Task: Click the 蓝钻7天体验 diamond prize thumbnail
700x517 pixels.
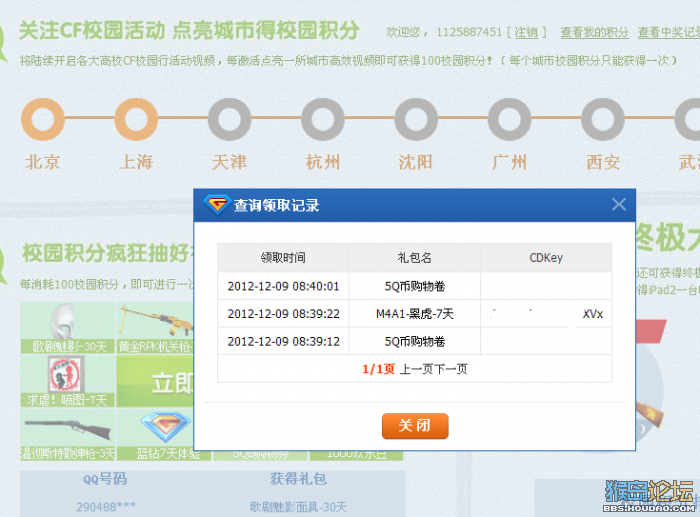Action: tap(164, 434)
